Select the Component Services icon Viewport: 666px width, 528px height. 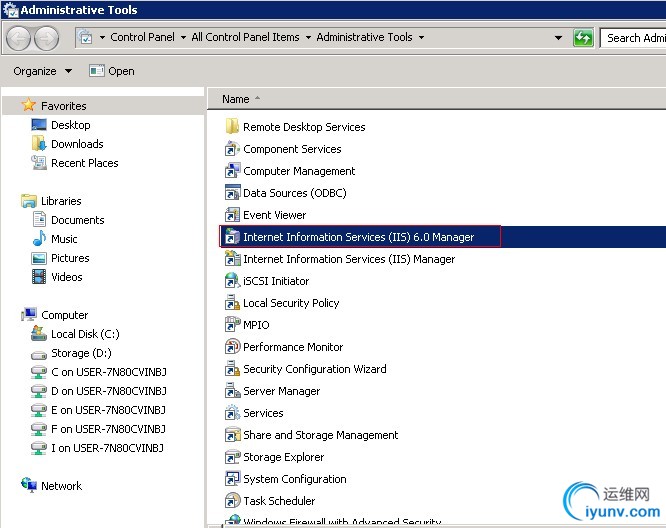(232, 149)
